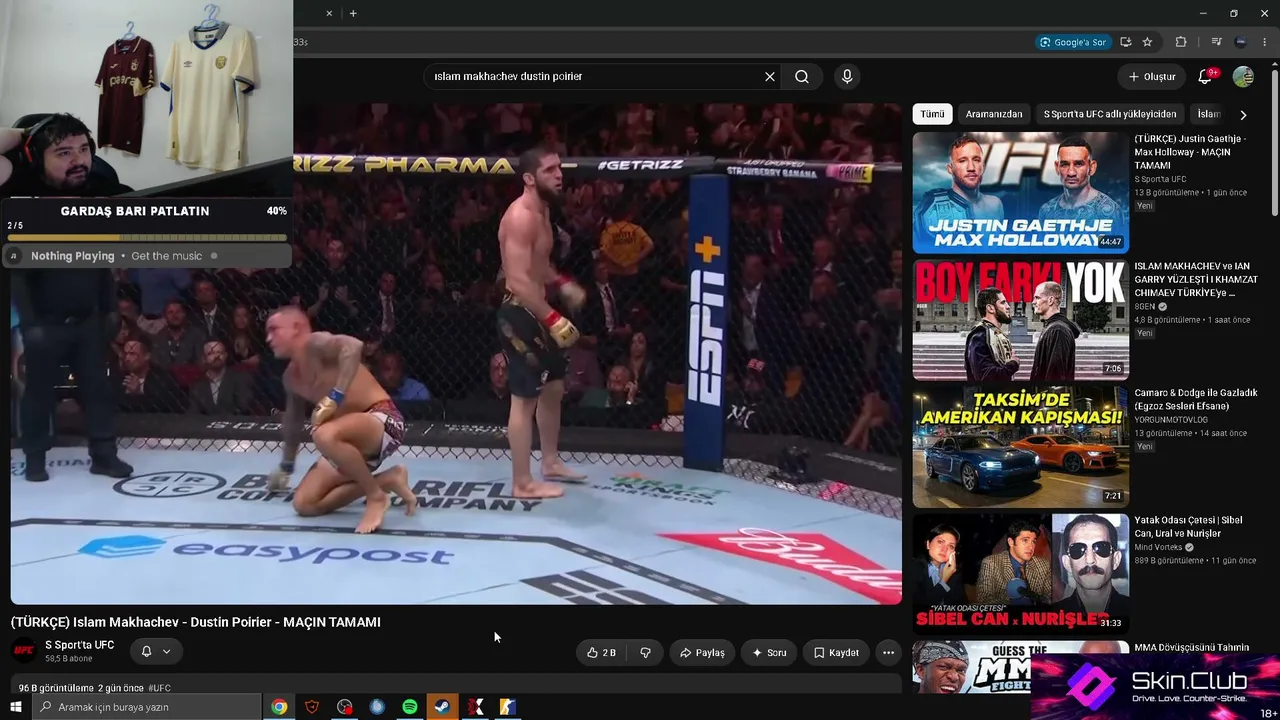Like the video with thumbs up

pos(601,652)
